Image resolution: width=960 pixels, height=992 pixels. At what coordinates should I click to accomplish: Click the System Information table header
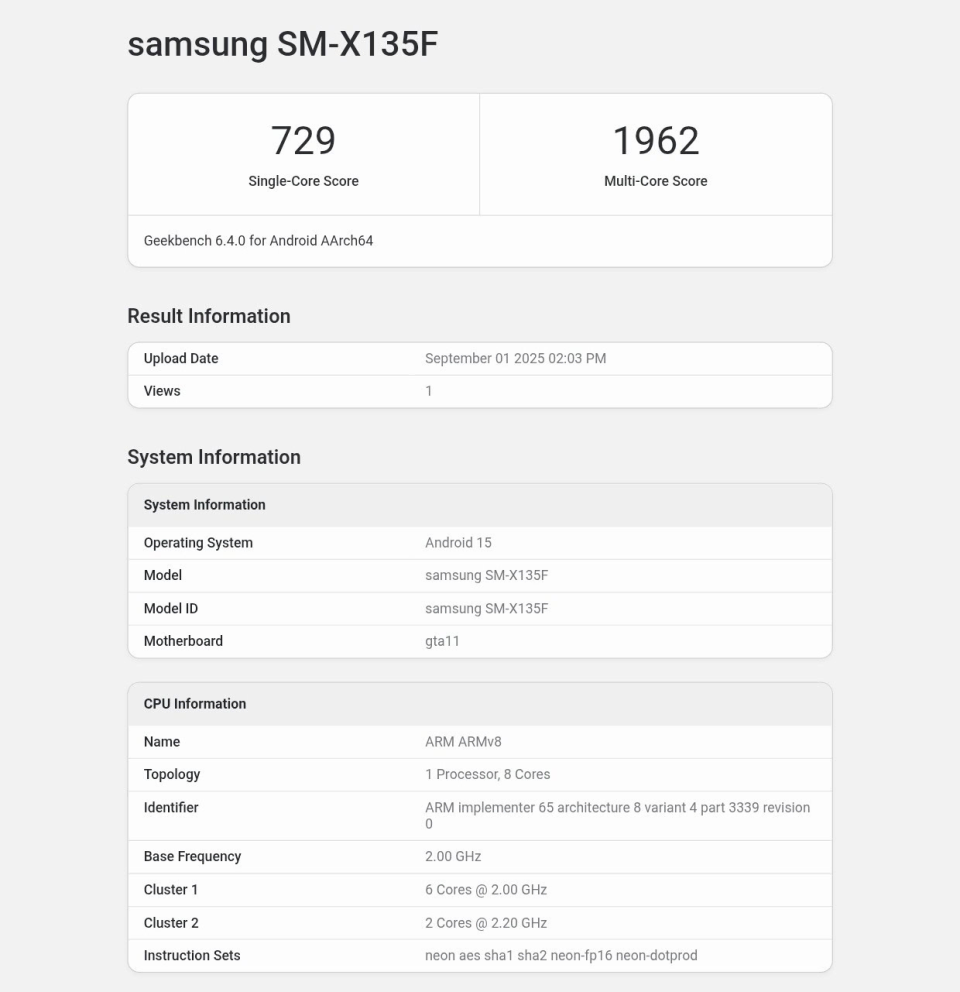[x=205, y=505]
